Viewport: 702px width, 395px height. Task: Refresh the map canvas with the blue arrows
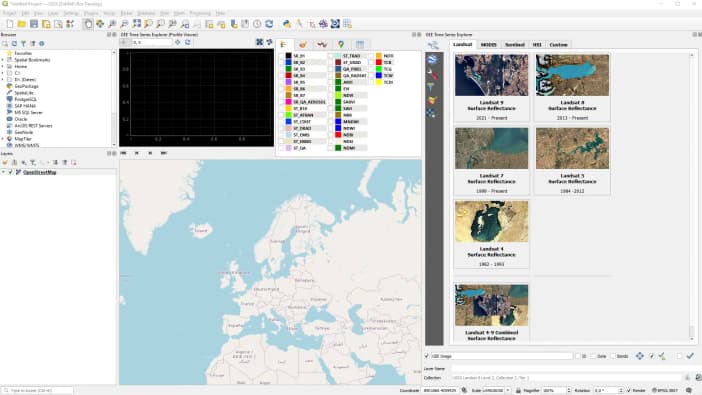269,24
